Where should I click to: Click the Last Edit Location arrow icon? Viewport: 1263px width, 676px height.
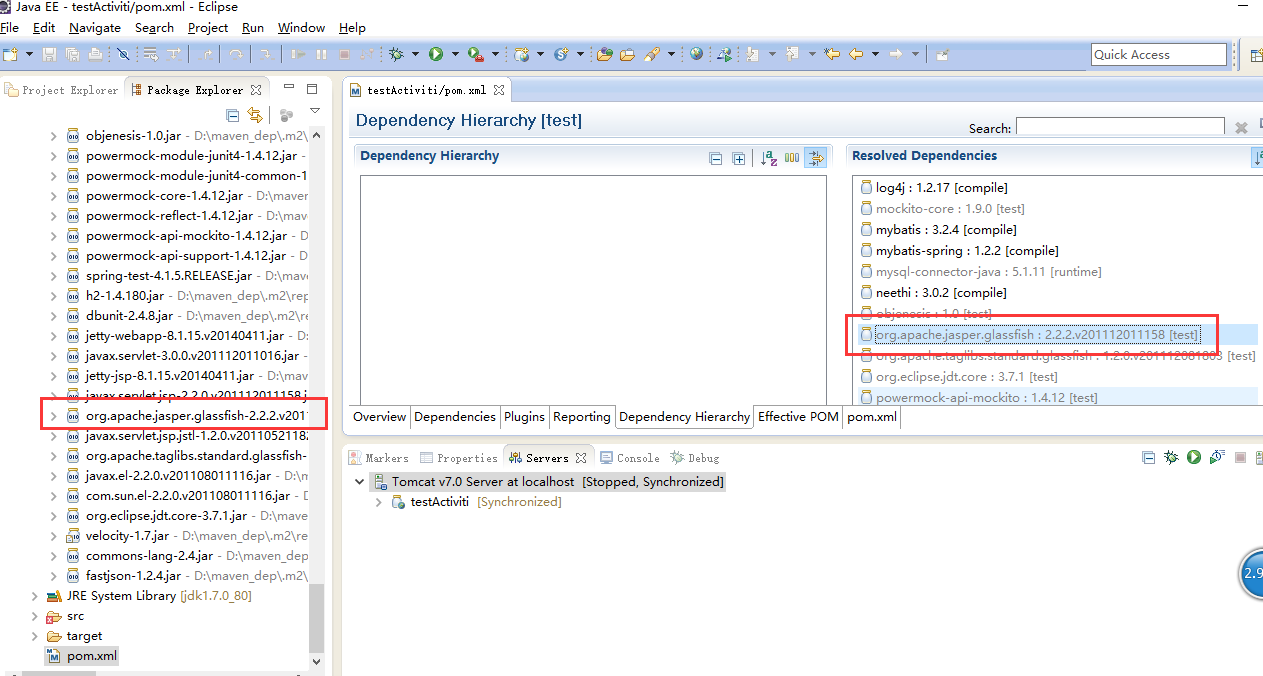[831, 54]
